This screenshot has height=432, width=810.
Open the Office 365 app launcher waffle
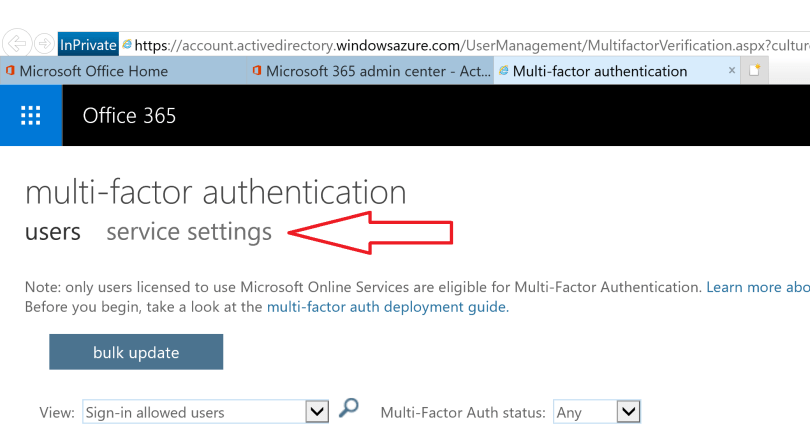pyautogui.click(x=31, y=116)
